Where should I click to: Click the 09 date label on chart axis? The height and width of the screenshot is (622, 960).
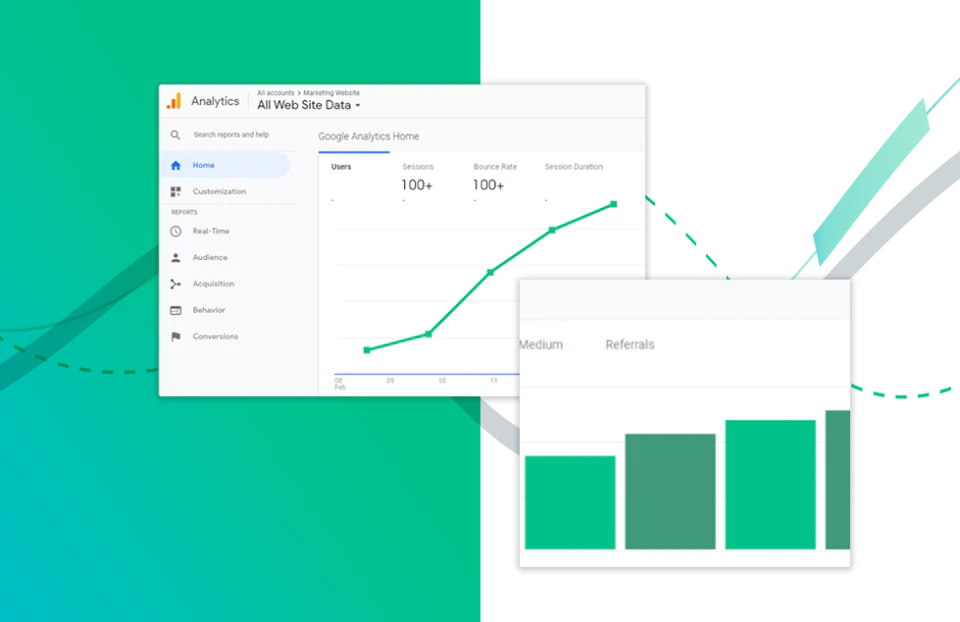pyautogui.click(x=390, y=381)
